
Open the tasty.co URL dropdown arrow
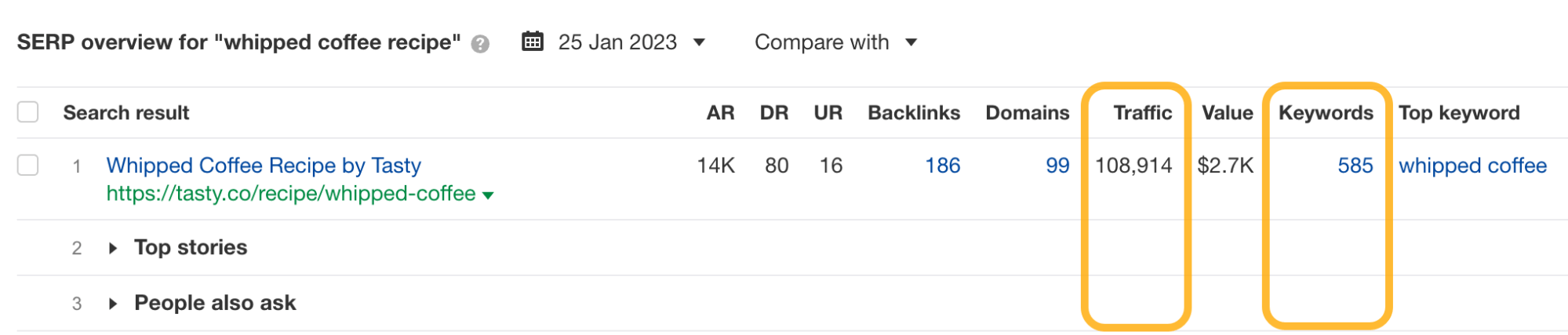(488, 195)
